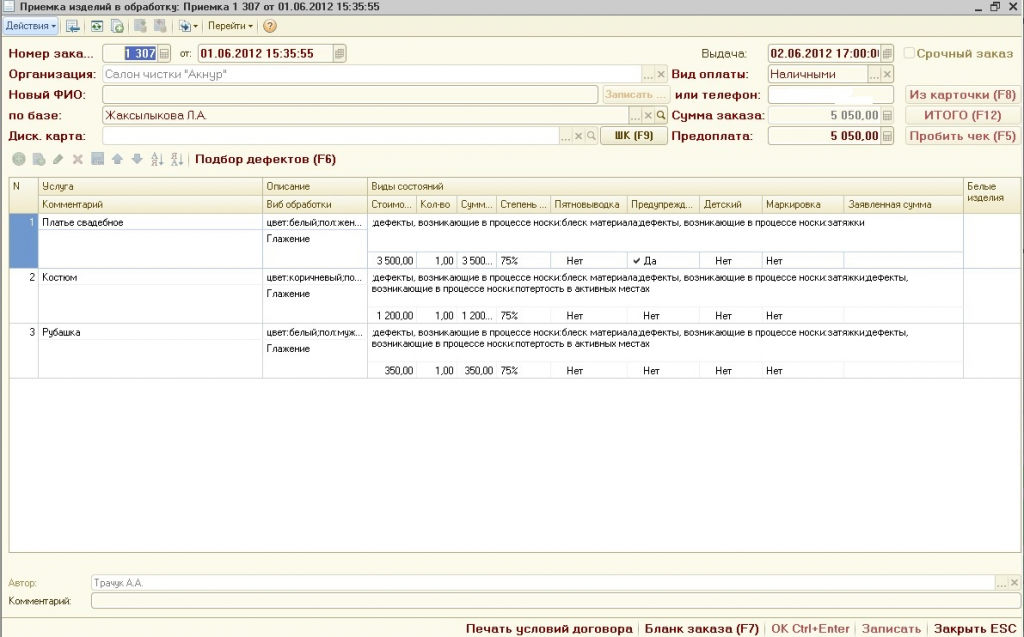The width and height of the screenshot is (1024, 637).
Task: Toggle the checked Да warning cell for Платье свадебное
Action: 663,261
